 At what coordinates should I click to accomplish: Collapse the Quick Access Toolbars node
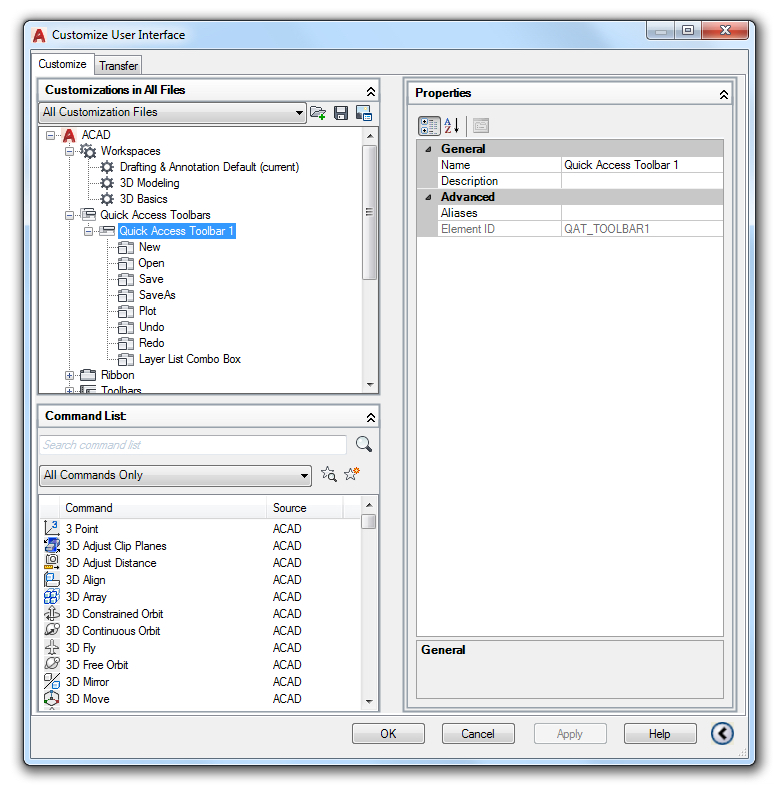[x=69, y=215]
